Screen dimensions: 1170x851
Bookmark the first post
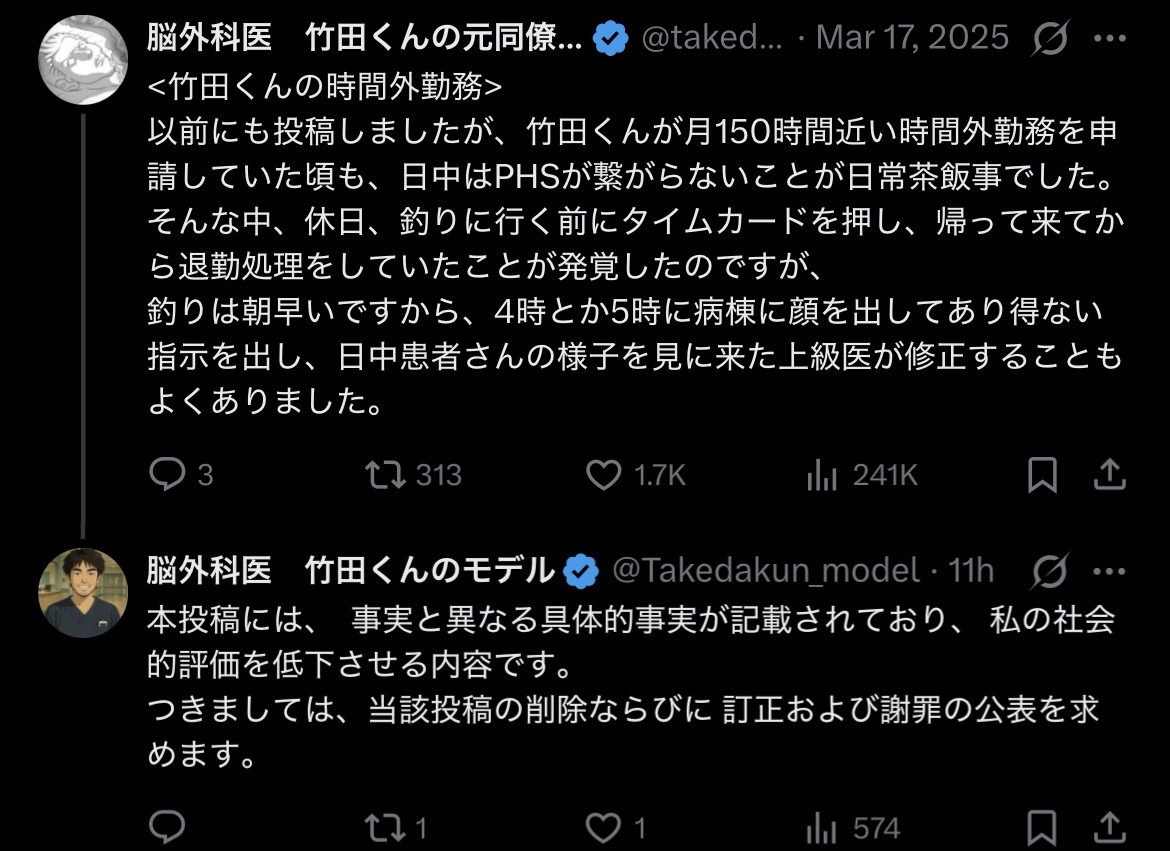[x=1042, y=475]
